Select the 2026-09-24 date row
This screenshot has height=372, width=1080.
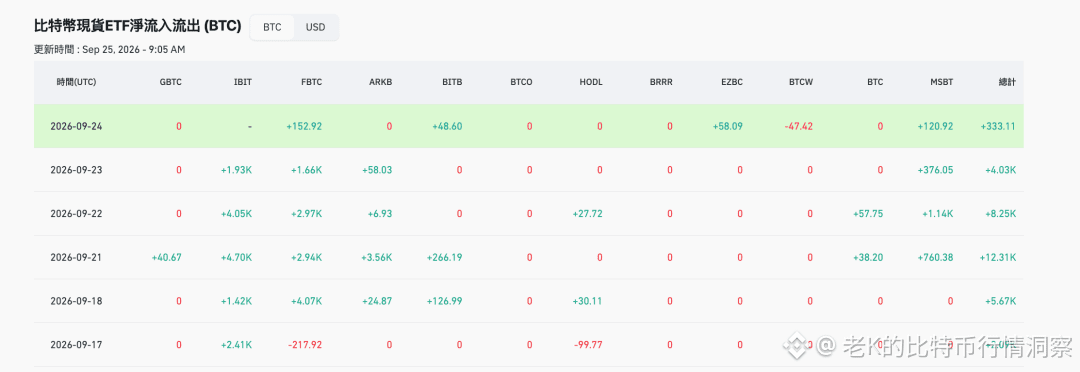point(528,126)
